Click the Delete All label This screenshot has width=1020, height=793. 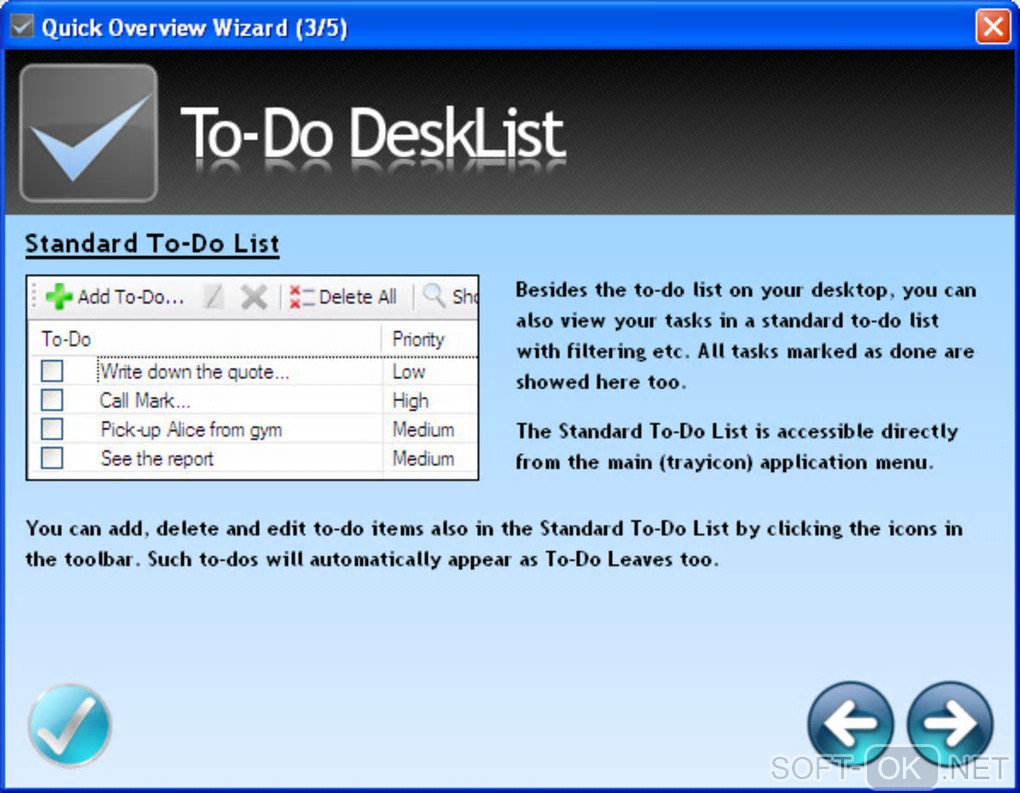pyautogui.click(x=358, y=297)
